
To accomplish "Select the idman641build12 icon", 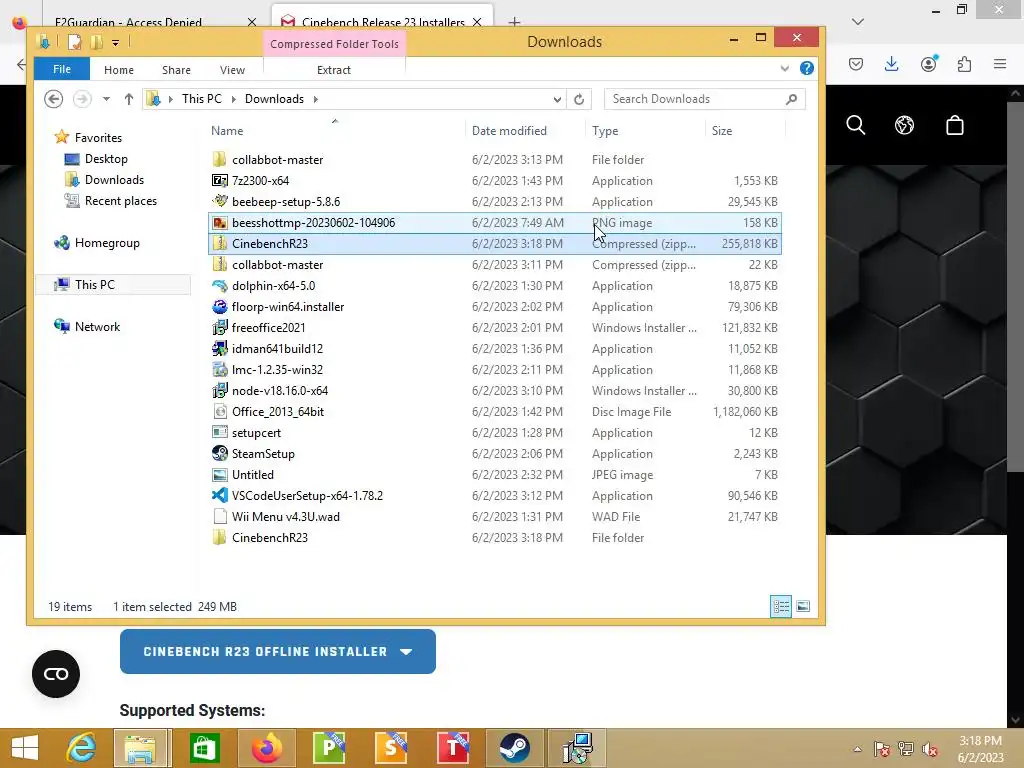I will click(x=219, y=349).
